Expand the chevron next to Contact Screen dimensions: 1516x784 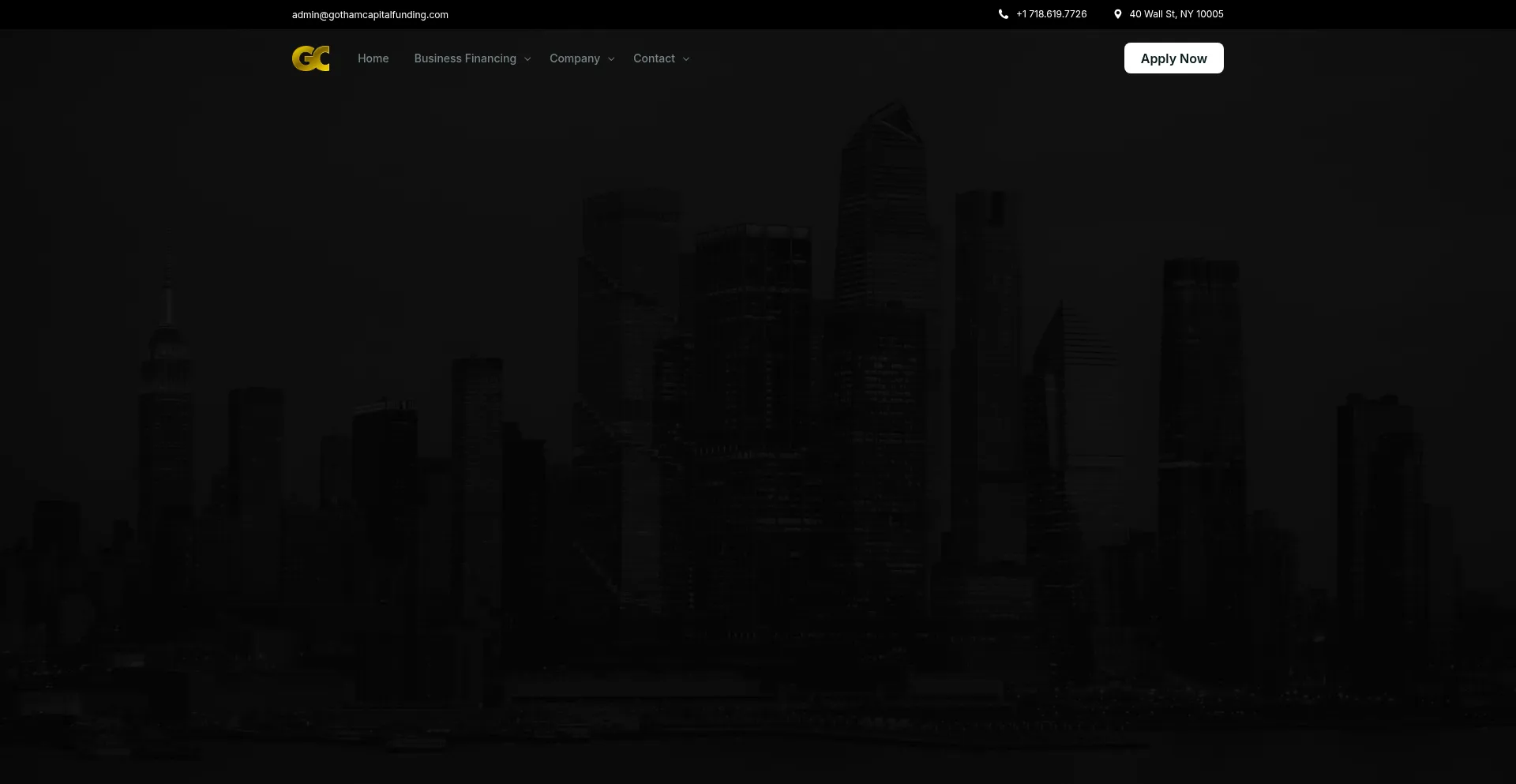(x=686, y=59)
